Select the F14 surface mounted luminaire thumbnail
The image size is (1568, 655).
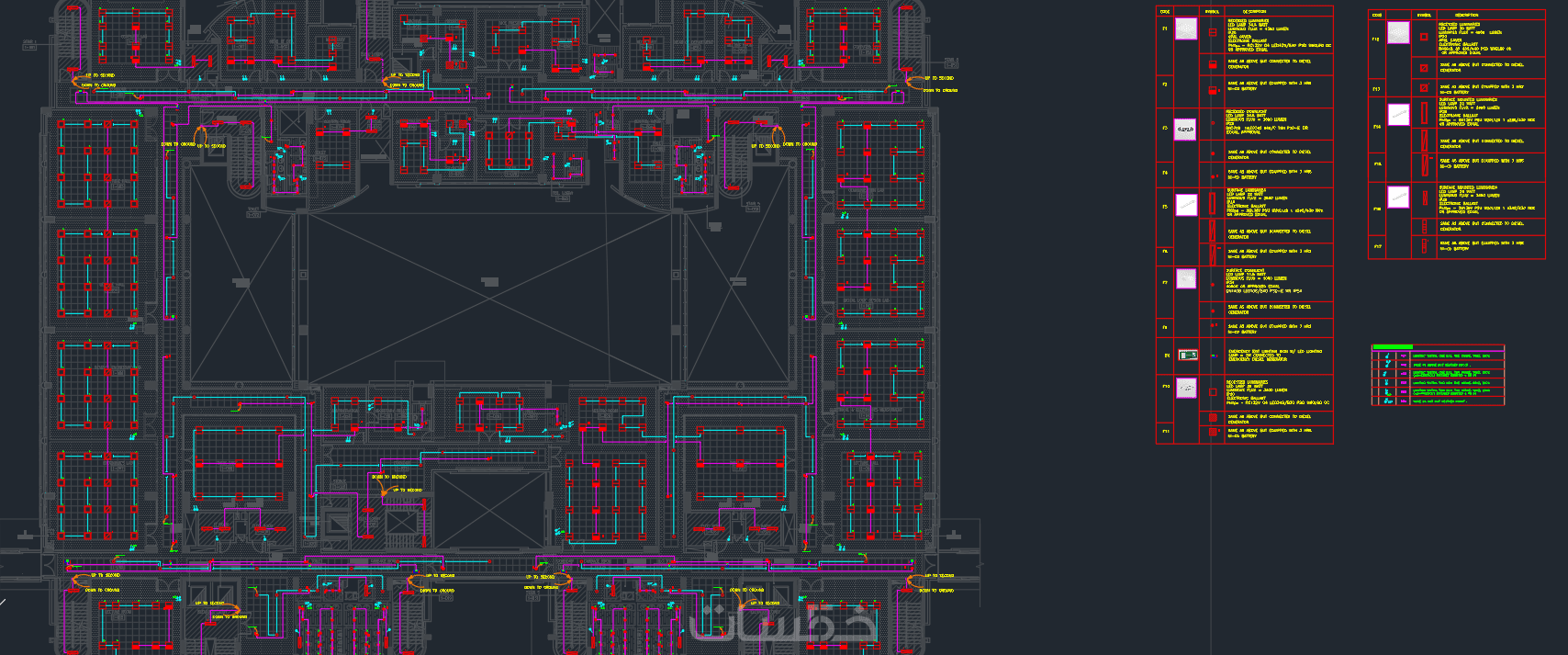(1398, 115)
